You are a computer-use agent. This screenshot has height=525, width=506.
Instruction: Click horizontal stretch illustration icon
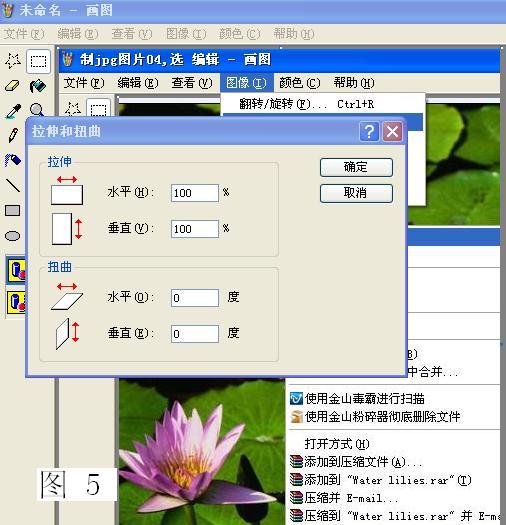tap(67, 190)
